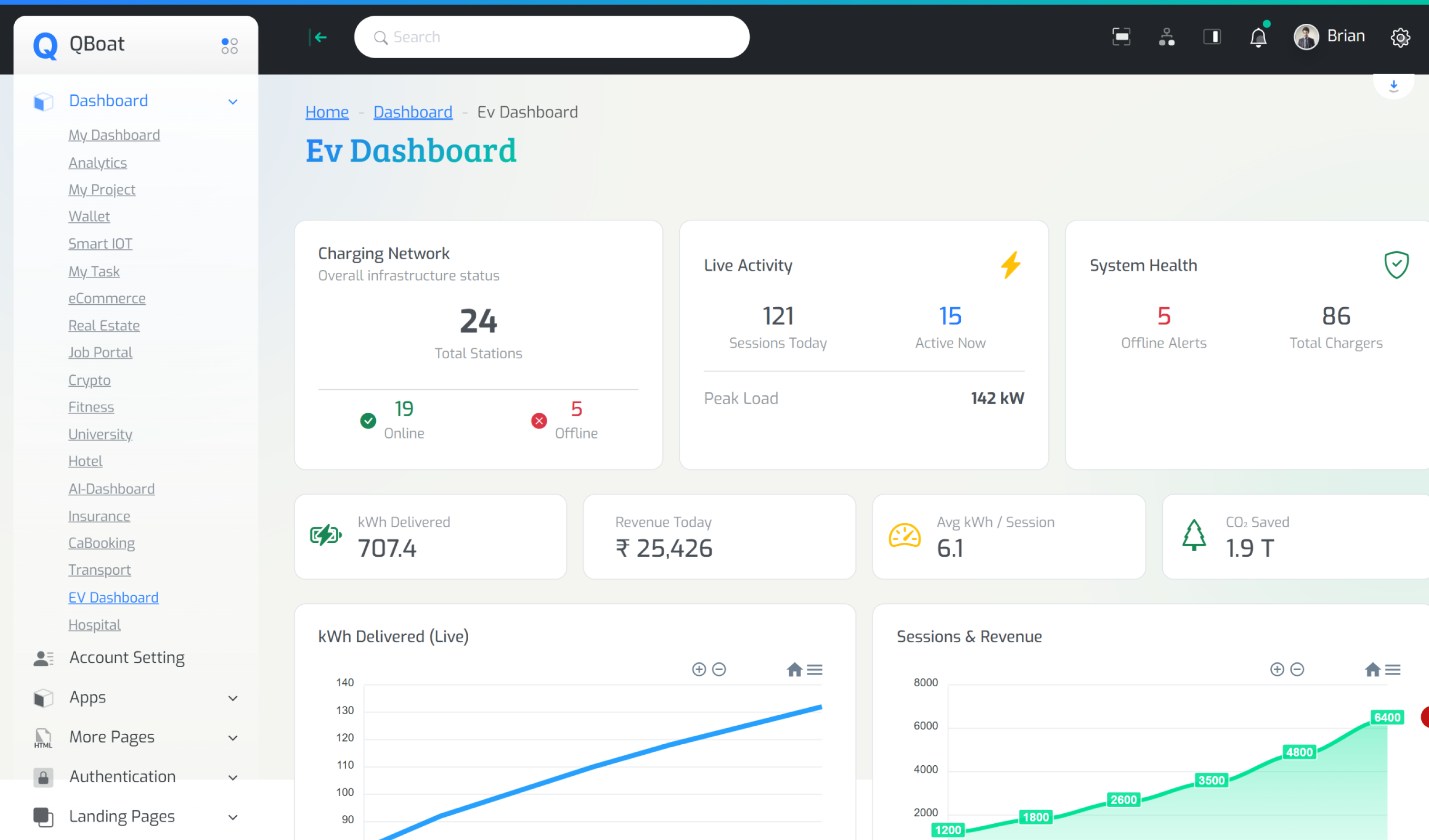
Task: Reset zoom on Sessions & Revenue chart
Action: [1372, 670]
